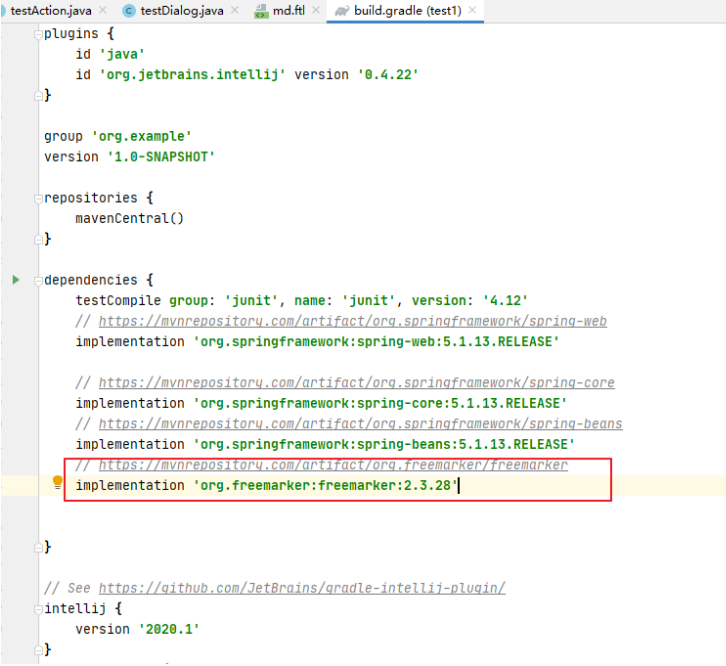Click fold end marker of intellij block
Image resolution: width=726 pixels, height=666 pixels.
(38, 650)
